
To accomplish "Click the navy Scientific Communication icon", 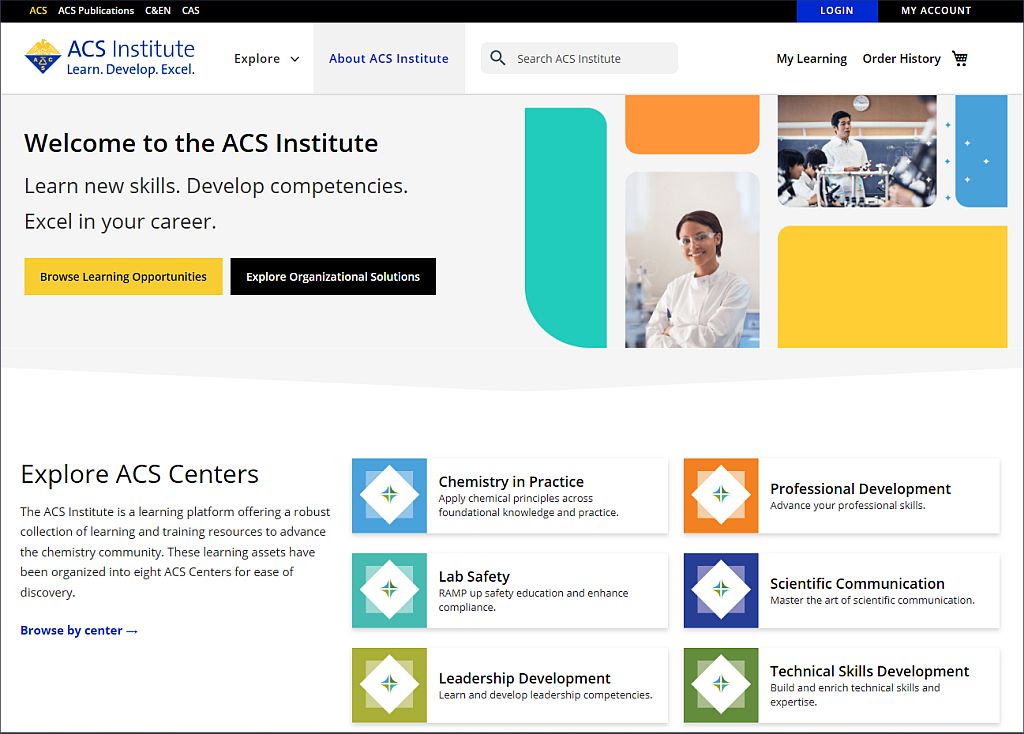I will pyautogui.click(x=721, y=590).
